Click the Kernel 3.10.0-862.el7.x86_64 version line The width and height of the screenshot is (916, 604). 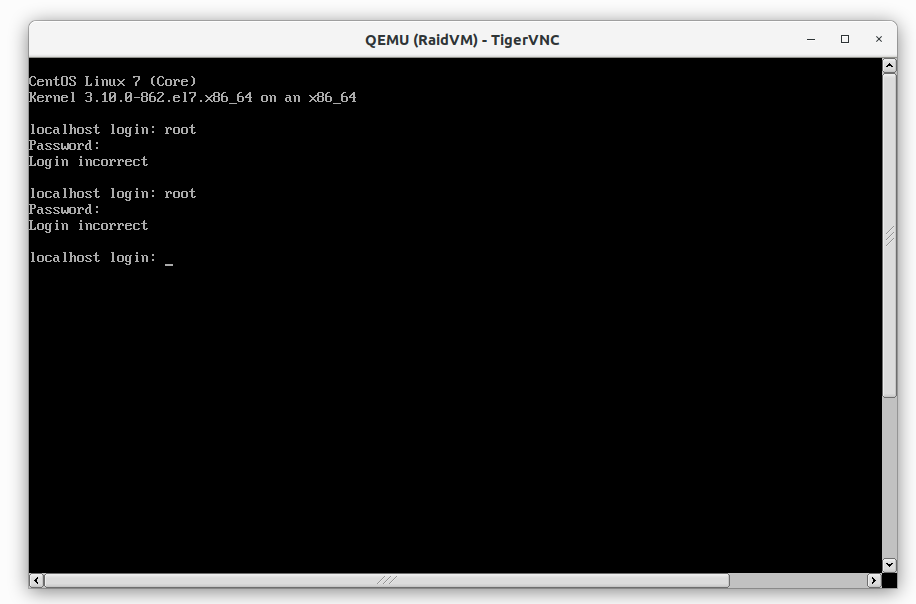click(x=193, y=98)
